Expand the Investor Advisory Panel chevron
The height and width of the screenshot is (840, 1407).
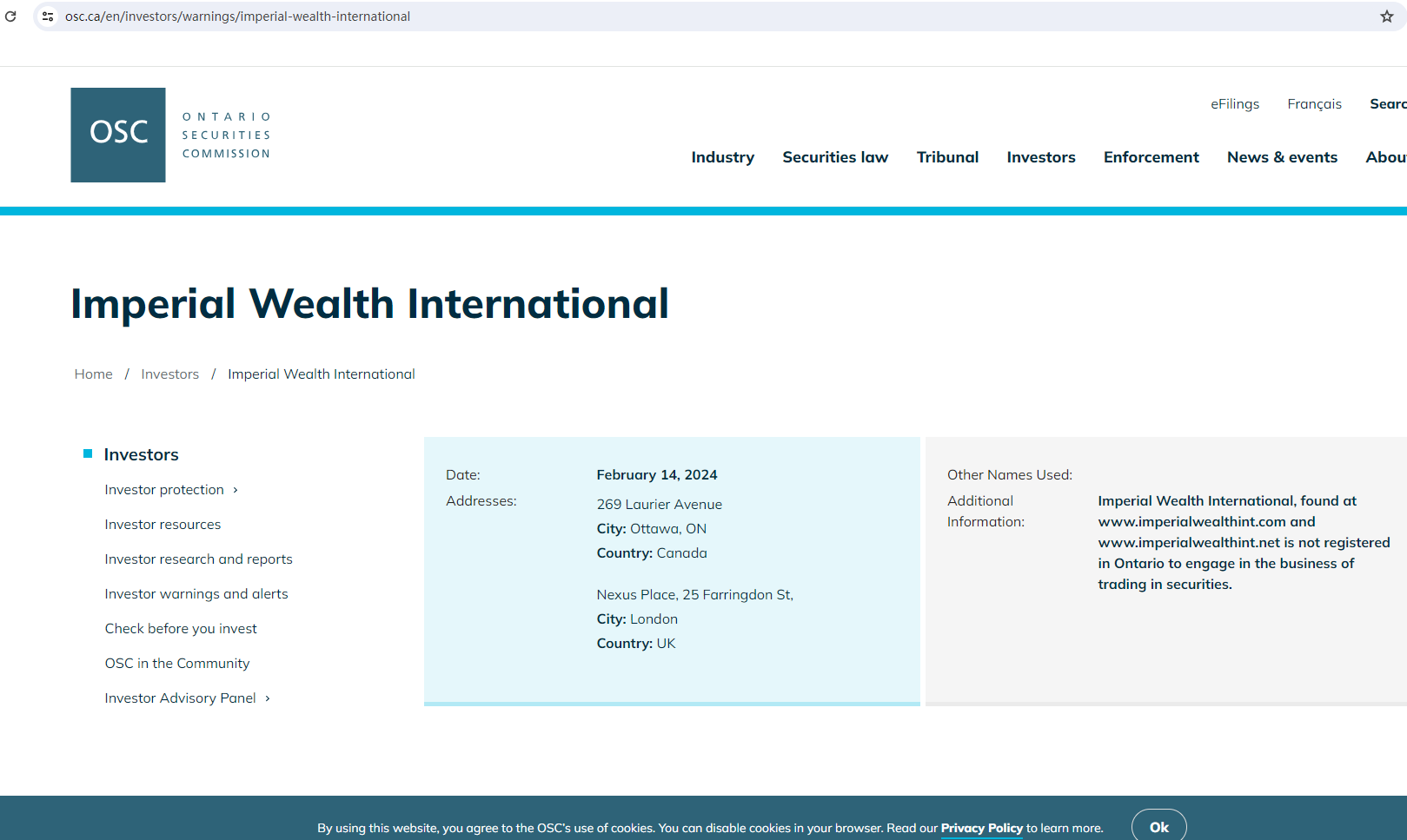coord(268,698)
